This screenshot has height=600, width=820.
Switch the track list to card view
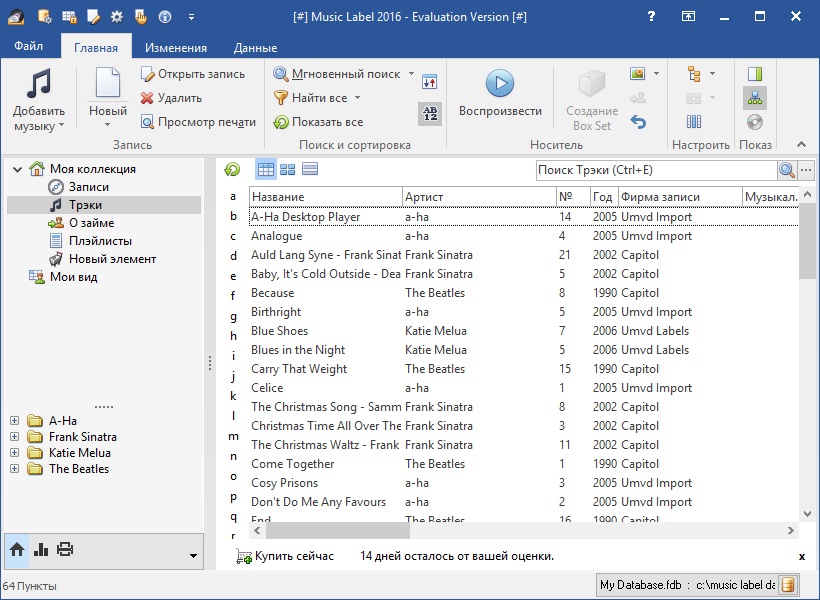[288, 170]
